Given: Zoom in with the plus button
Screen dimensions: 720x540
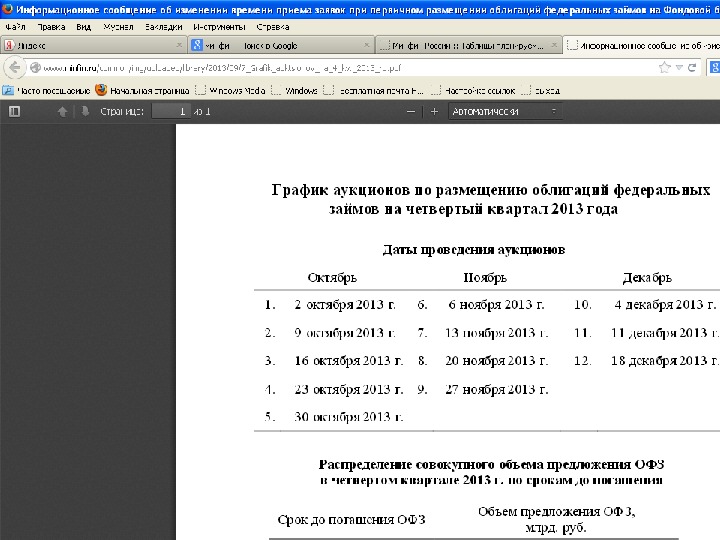Looking at the screenshot, I should (434, 112).
